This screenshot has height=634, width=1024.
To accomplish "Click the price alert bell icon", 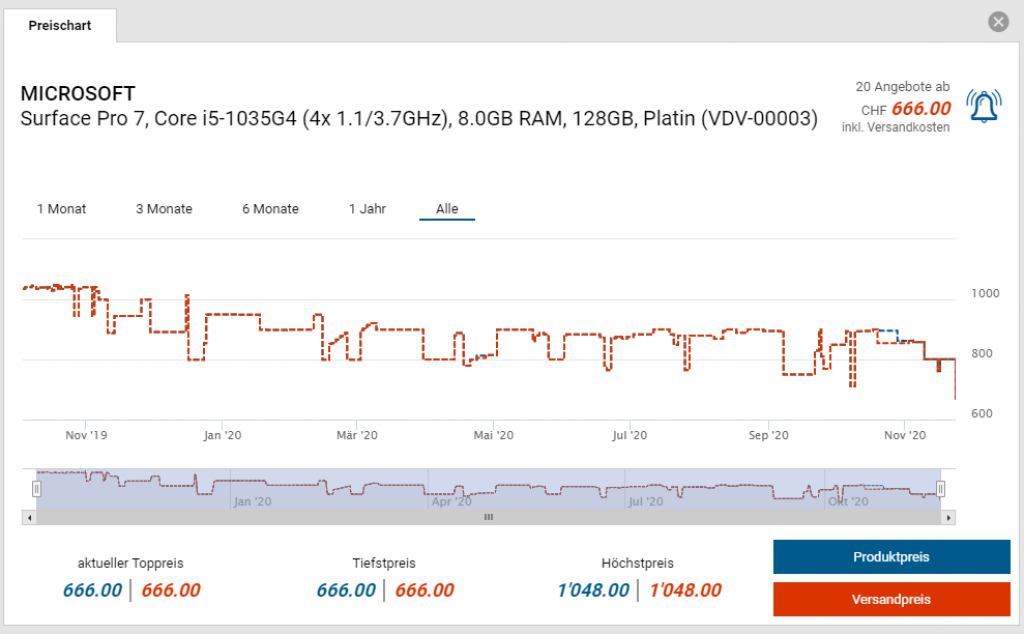I will 984,105.
